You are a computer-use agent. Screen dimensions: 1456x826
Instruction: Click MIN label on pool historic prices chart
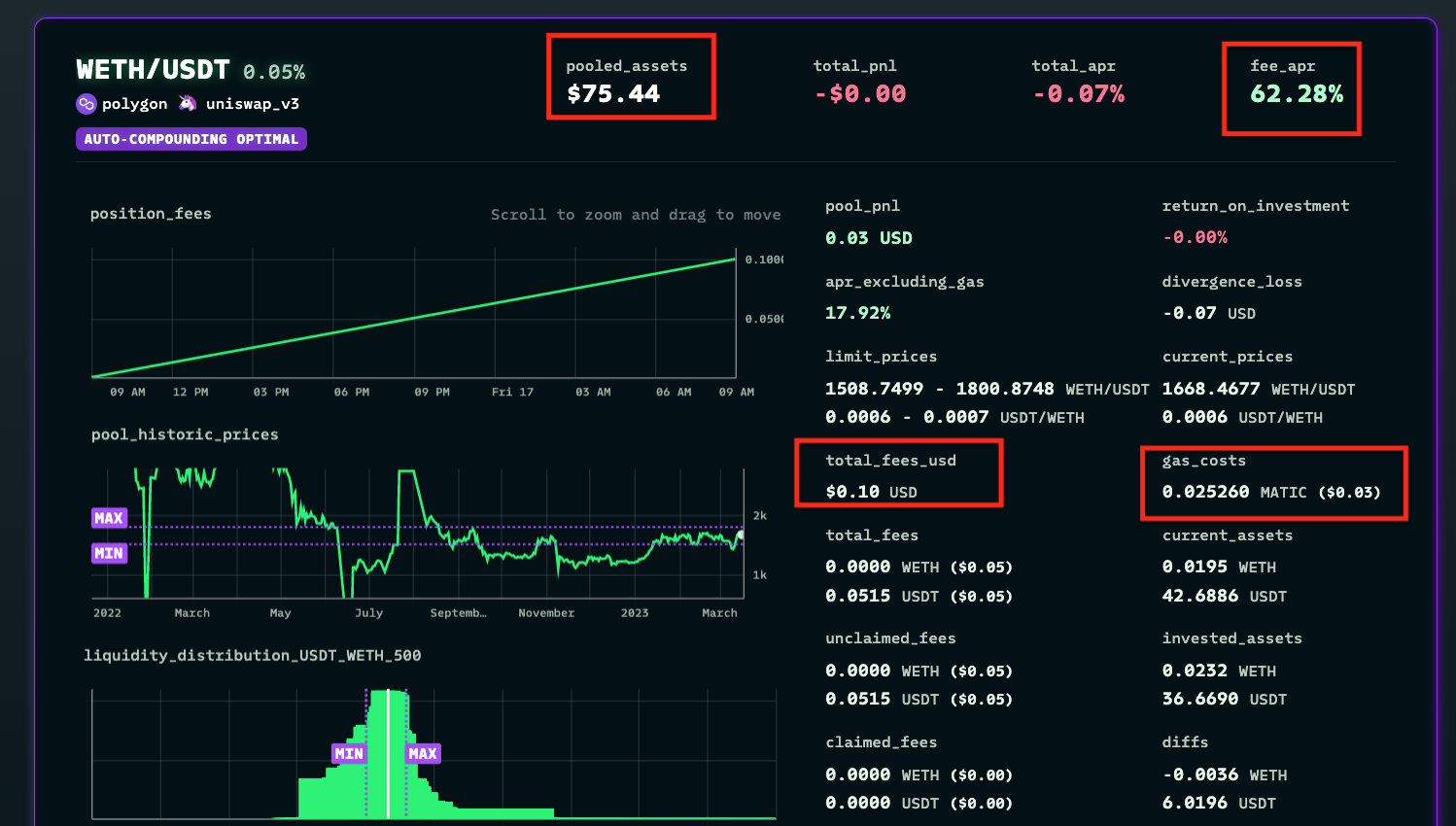(109, 553)
